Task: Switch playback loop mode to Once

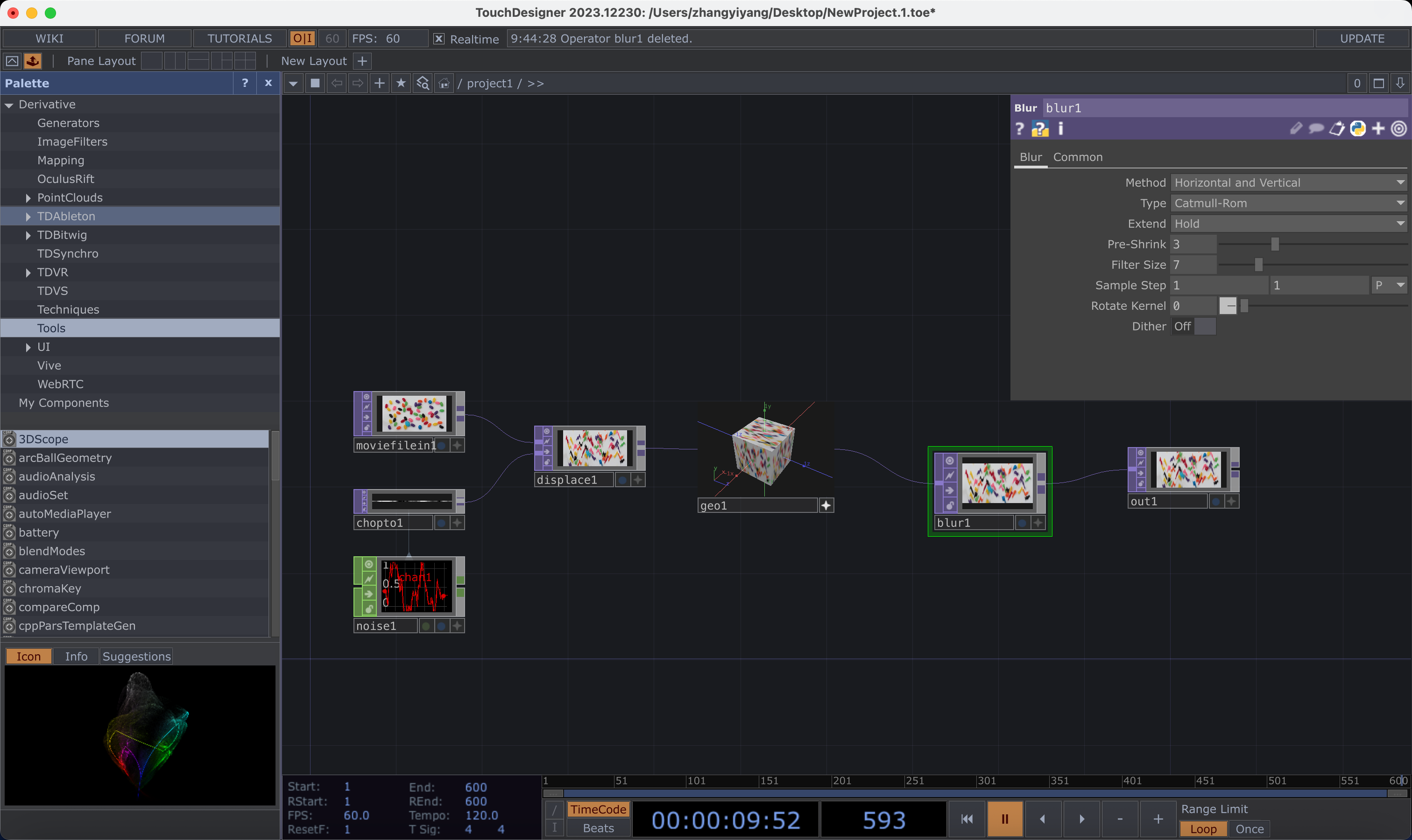Action: coord(1250,829)
